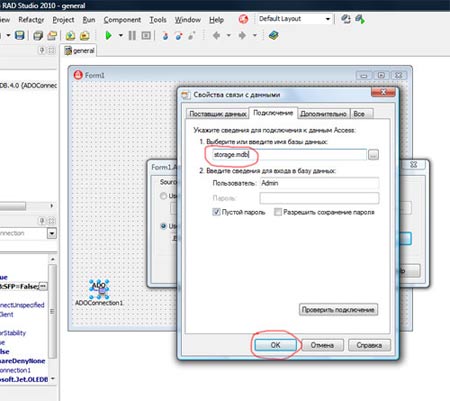
Task: Click the Step Over debug icon
Action: pyautogui.click(x=178, y=35)
